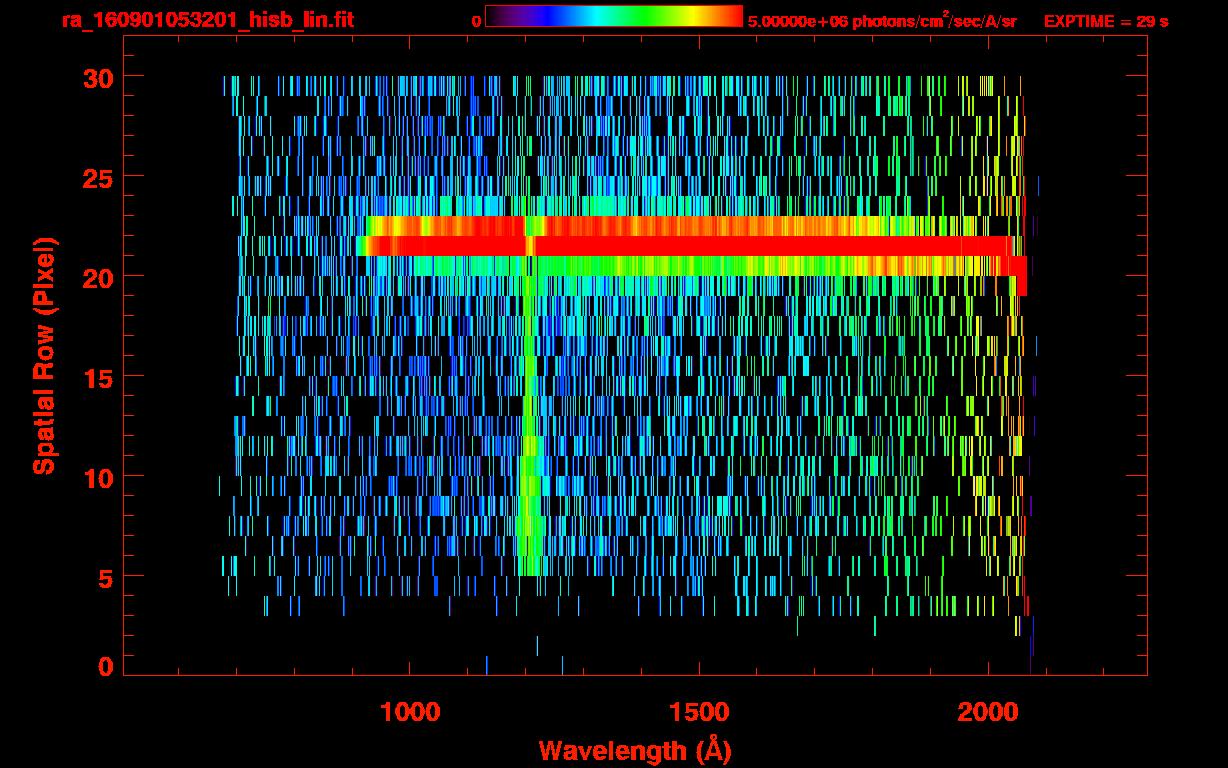
Task: Click the x-axis tick label 1500
Action: tap(698, 711)
